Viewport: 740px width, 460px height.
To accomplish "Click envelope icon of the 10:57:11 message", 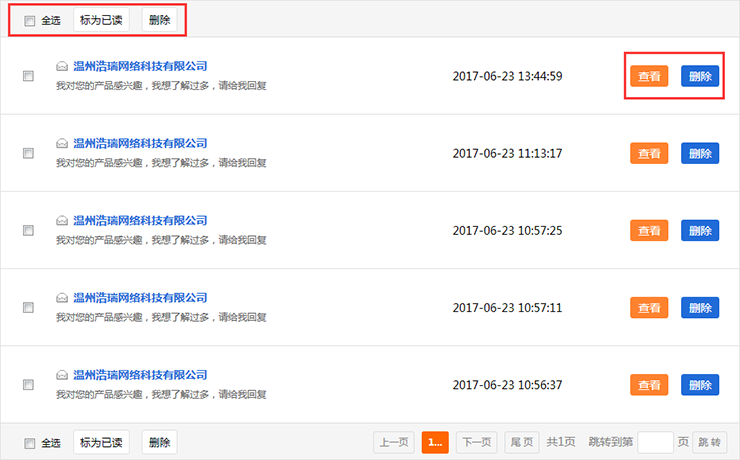I will pos(62,298).
